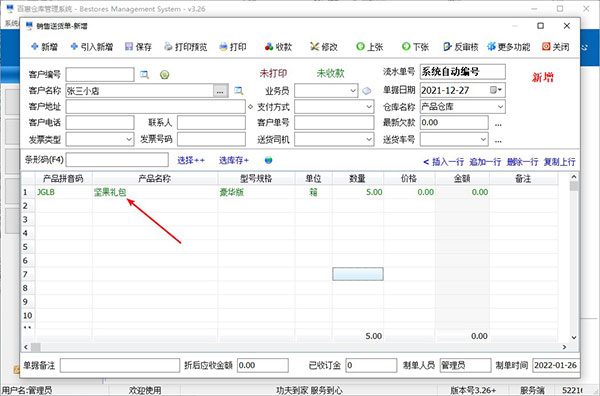The width and height of the screenshot is (600, 396).
Task: Expand the 送货车号 dropdown
Action: tap(483, 139)
